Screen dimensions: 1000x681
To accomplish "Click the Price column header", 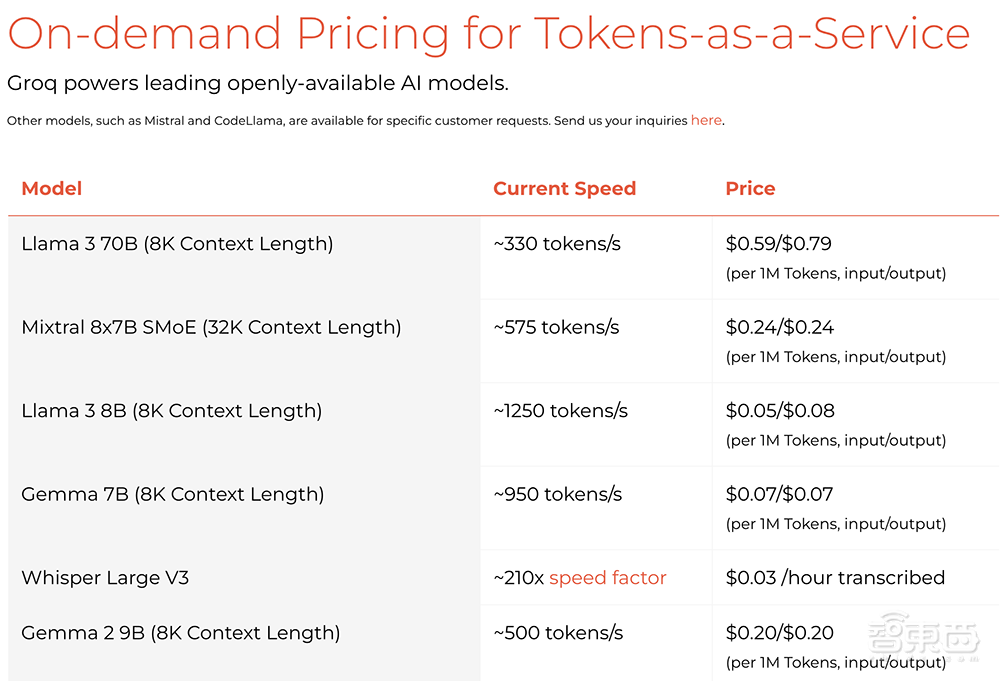I will pos(750,189).
